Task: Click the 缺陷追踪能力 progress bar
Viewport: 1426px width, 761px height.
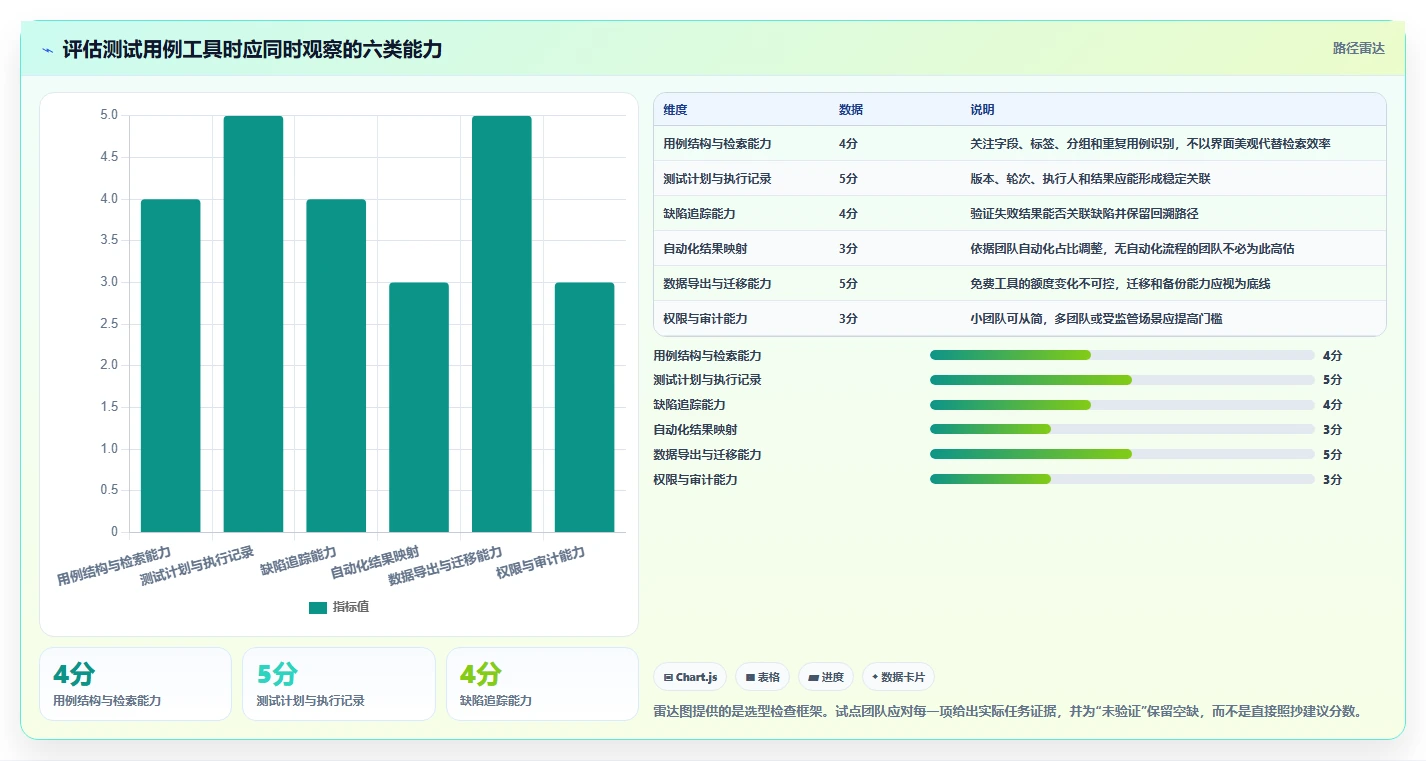Action: coord(1122,405)
